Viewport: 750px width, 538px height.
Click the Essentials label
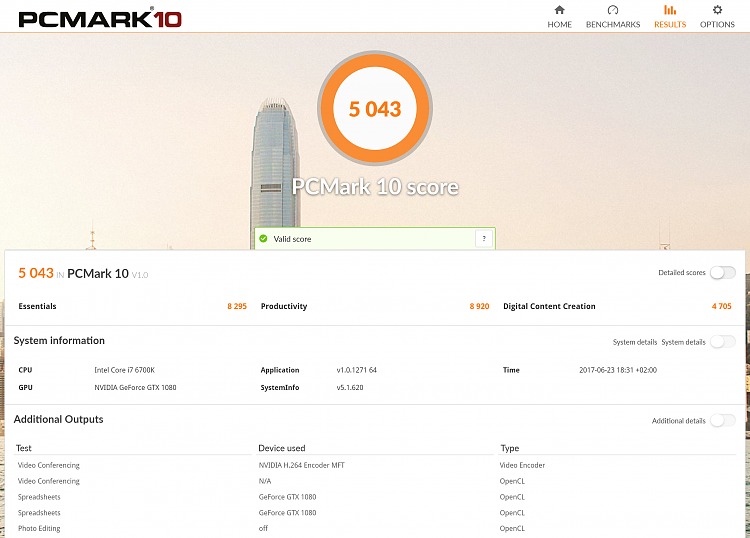pyautogui.click(x=37, y=307)
